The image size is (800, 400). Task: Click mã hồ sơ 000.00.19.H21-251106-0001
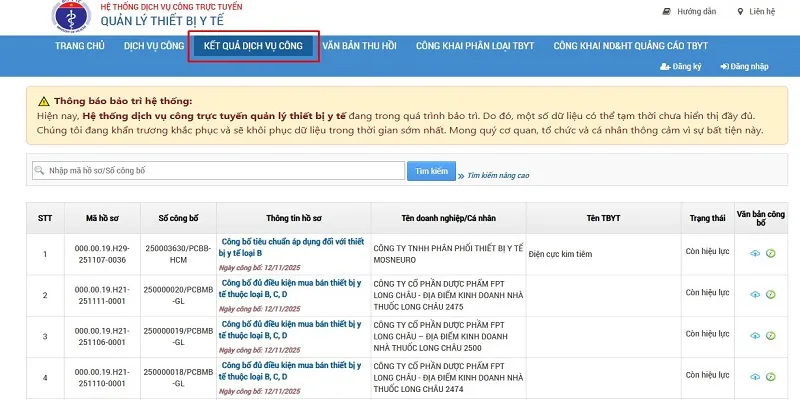(102, 337)
